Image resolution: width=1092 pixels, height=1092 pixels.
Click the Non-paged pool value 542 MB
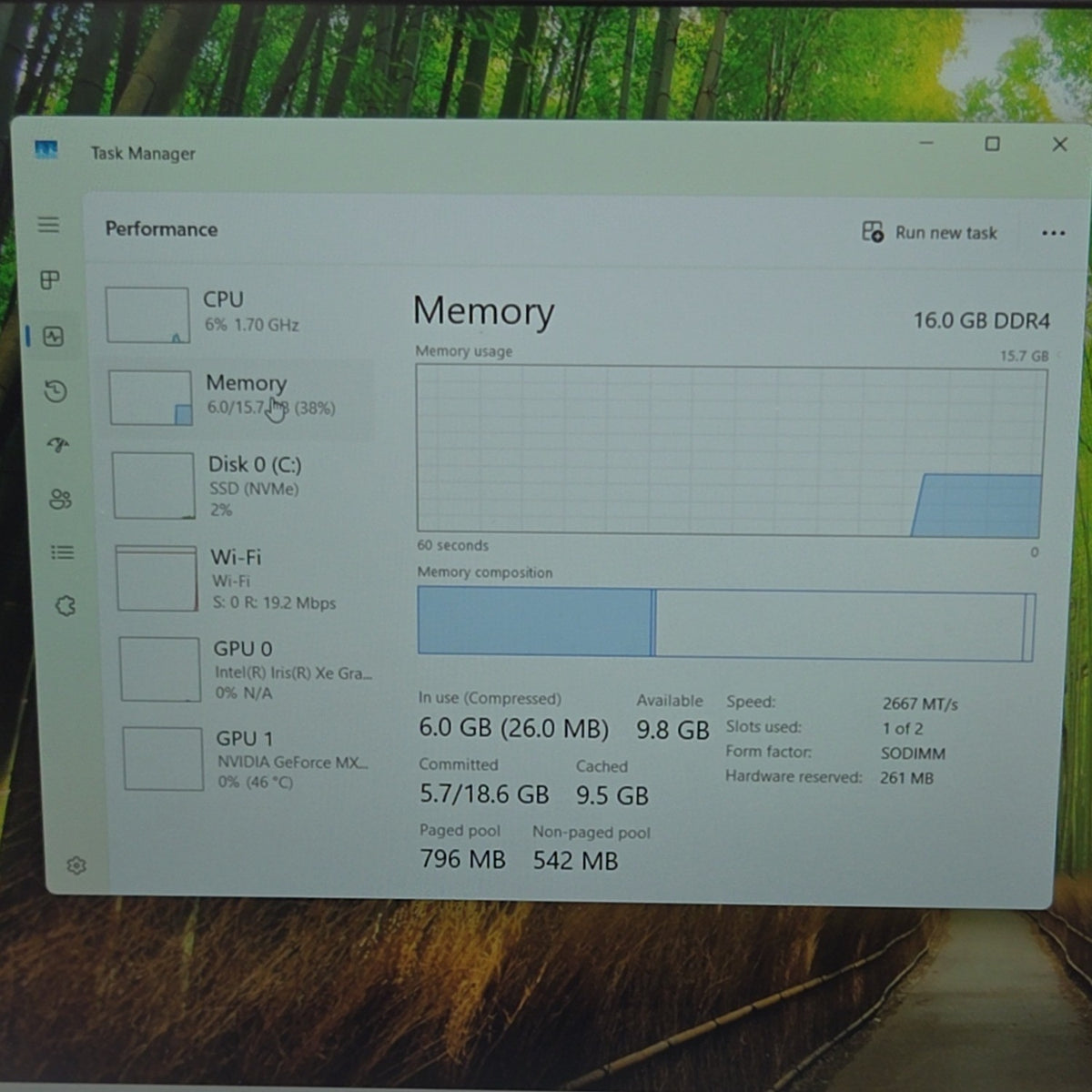pos(575,861)
